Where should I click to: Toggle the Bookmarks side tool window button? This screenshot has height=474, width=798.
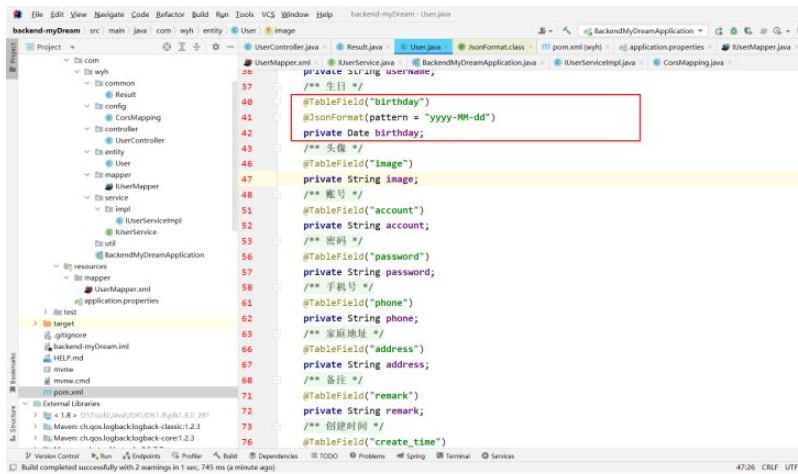pos(12,373)
